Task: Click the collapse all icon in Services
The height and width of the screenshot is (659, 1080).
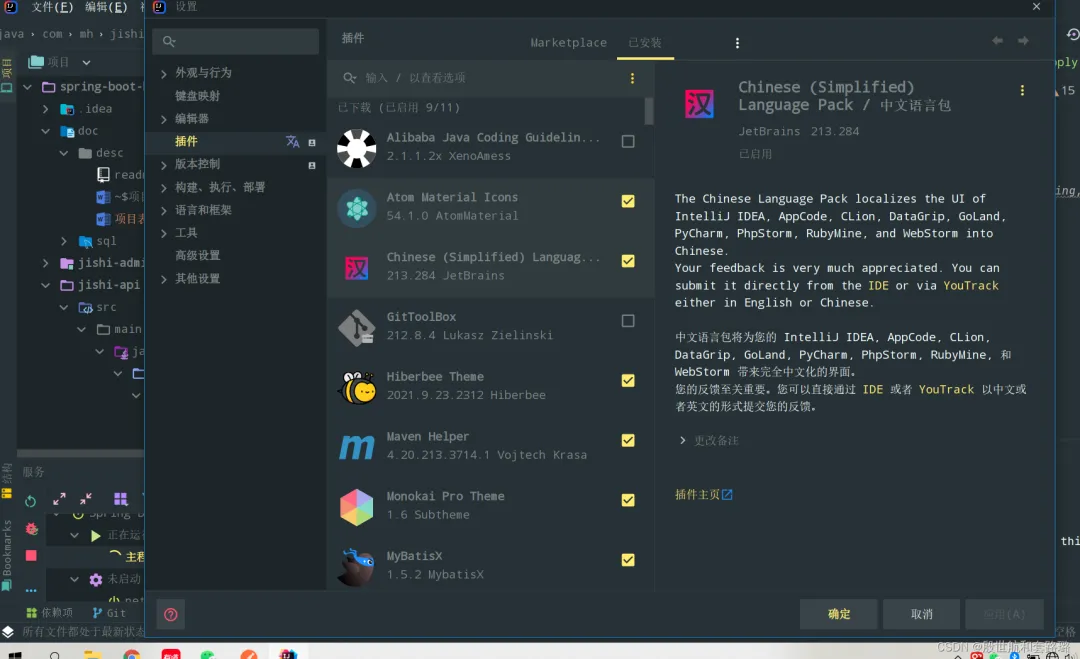Action: click(86, 499)
